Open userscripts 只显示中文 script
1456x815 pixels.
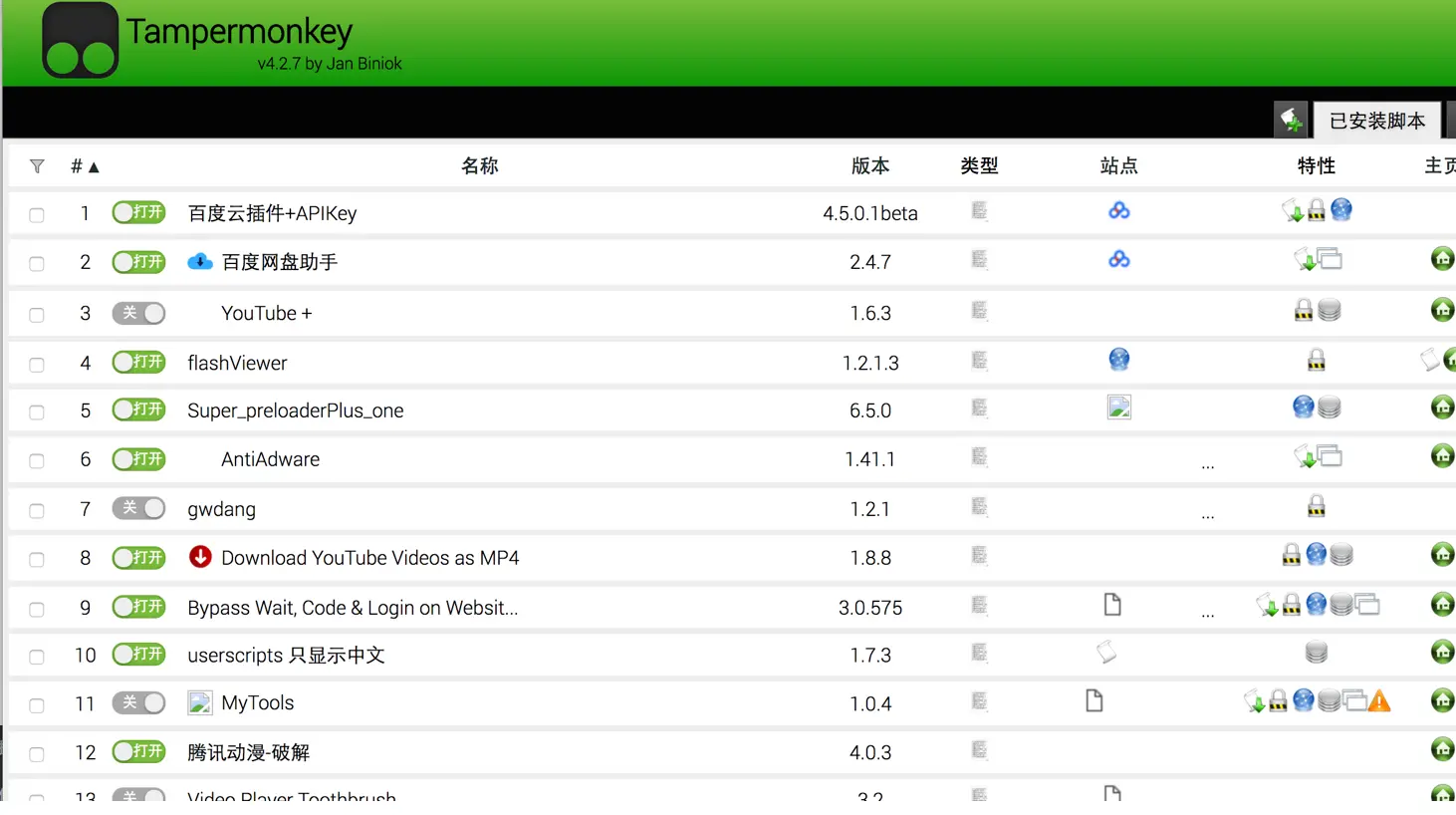[x=286, y=656]
